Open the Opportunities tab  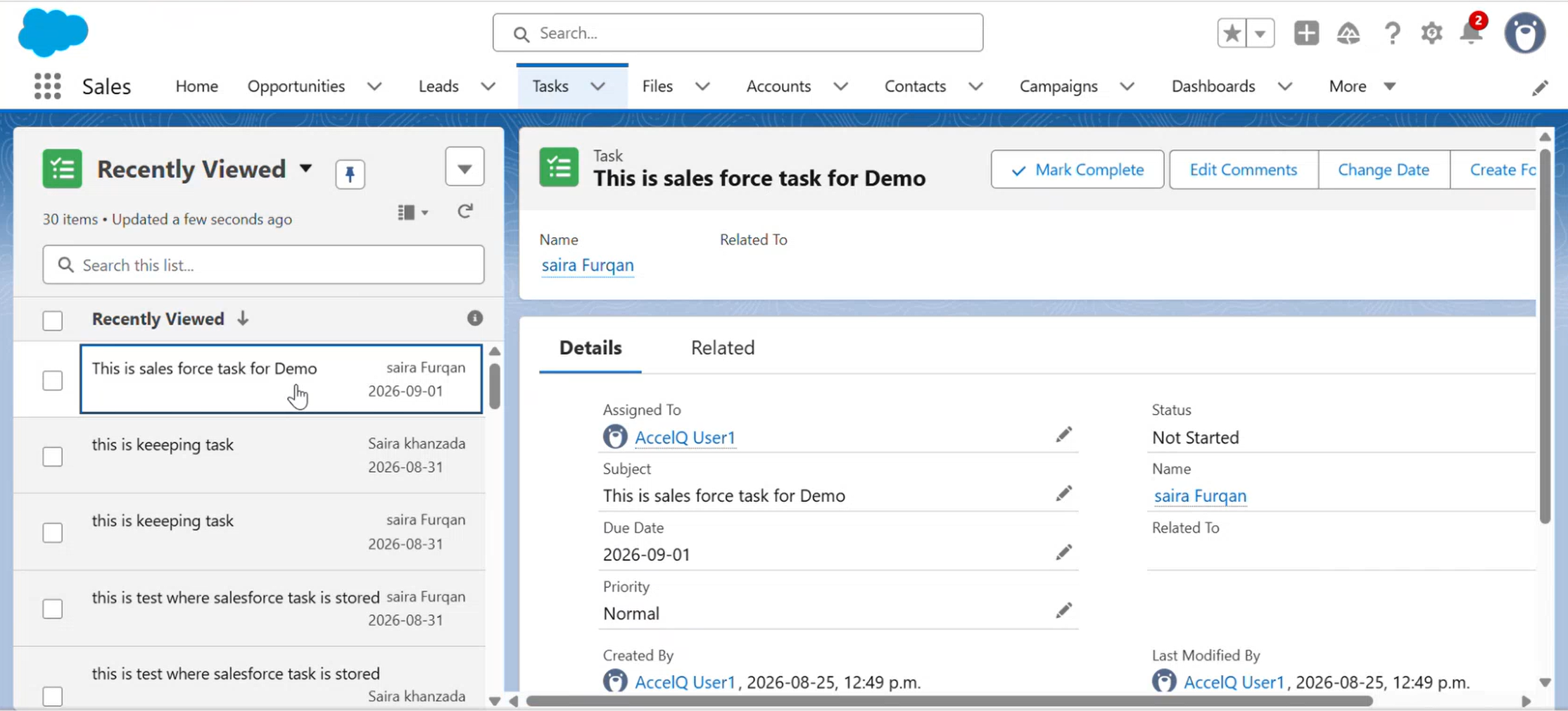[x=296, y=86]
